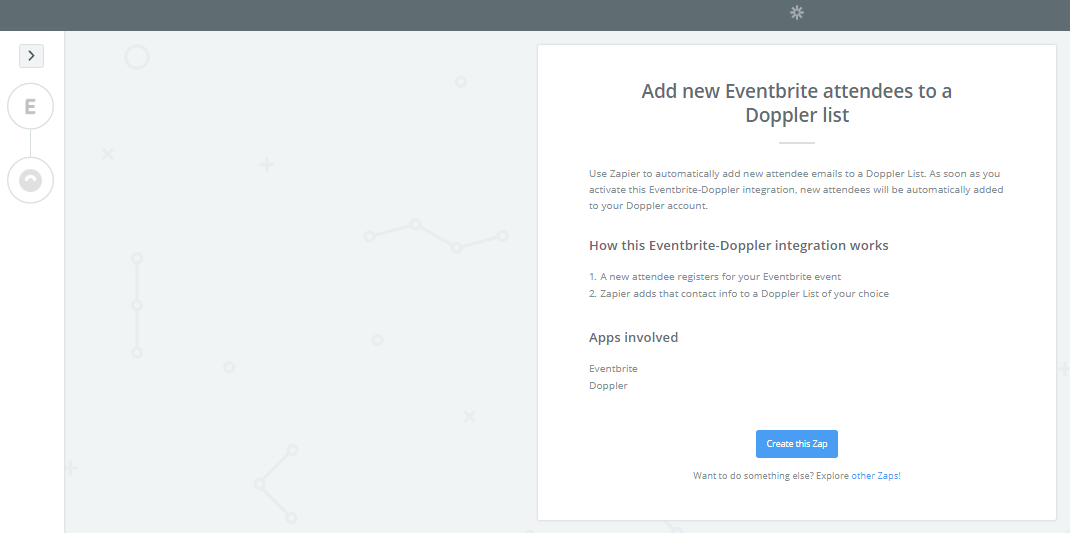The height and width of the screenshot is (533, 1070).
Task: Open the 'other Zaps!' link
Action: tap(876, 475)
